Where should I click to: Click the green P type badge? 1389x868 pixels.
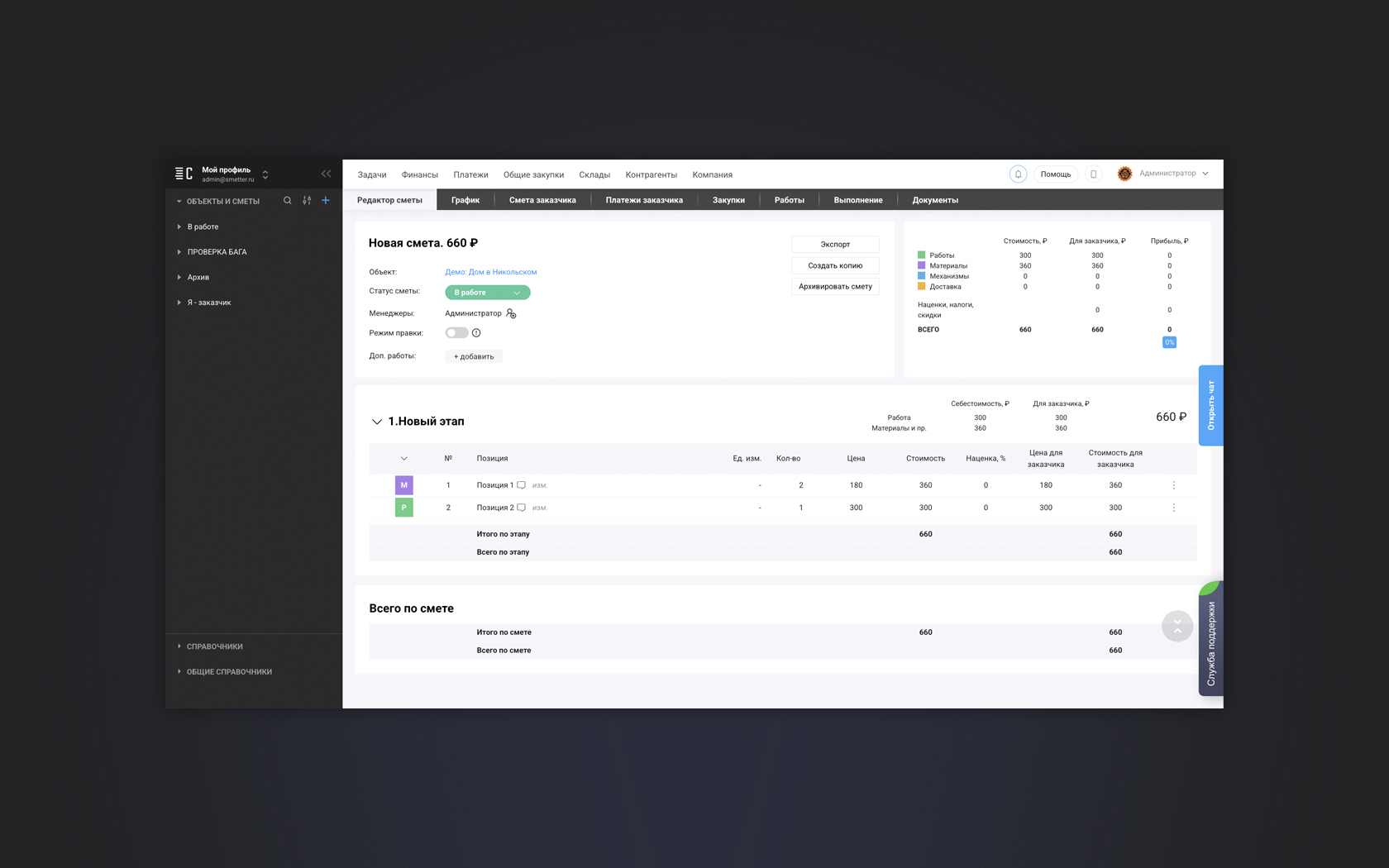click(403, 508)
